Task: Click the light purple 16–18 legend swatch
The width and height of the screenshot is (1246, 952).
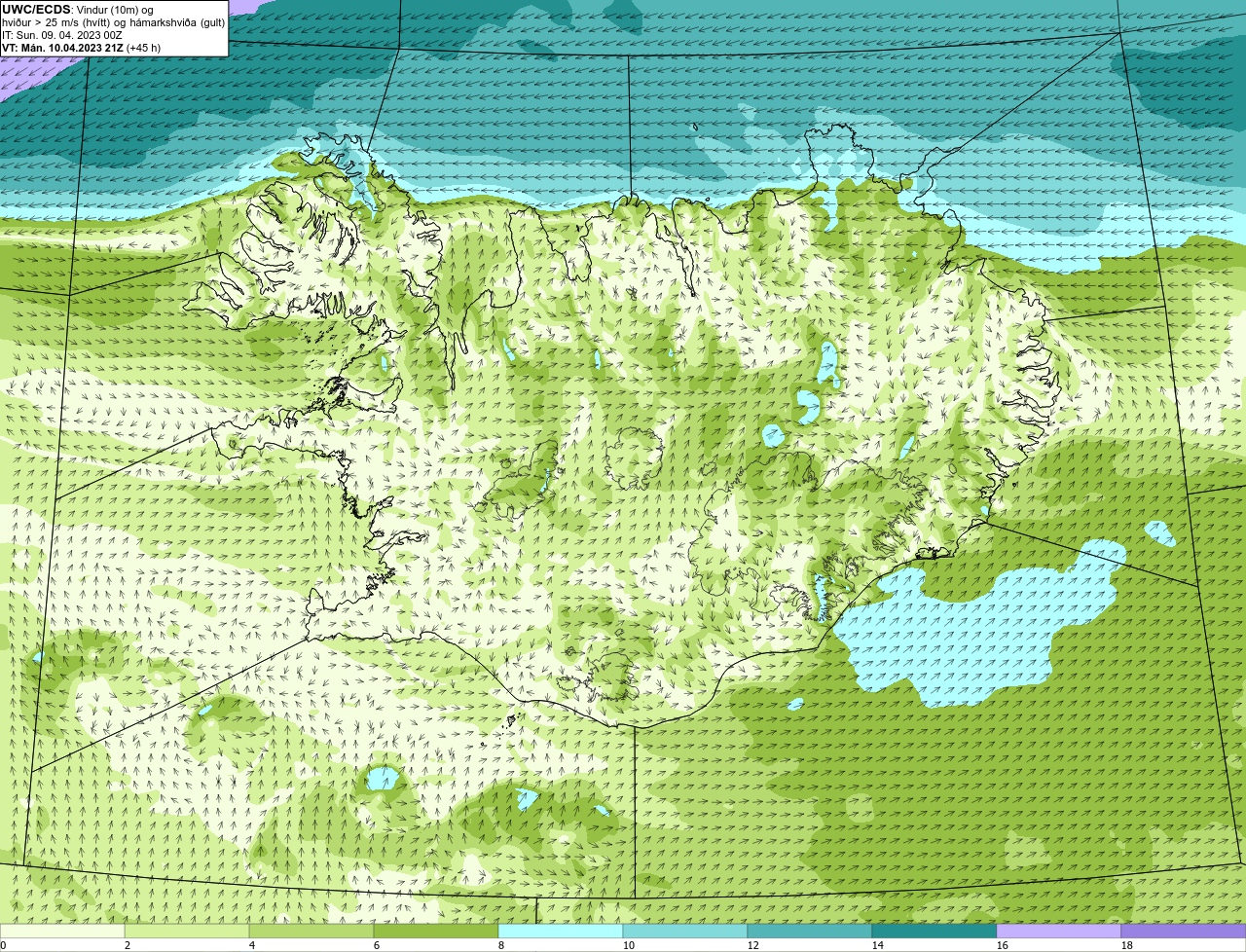Action: 1059,932
